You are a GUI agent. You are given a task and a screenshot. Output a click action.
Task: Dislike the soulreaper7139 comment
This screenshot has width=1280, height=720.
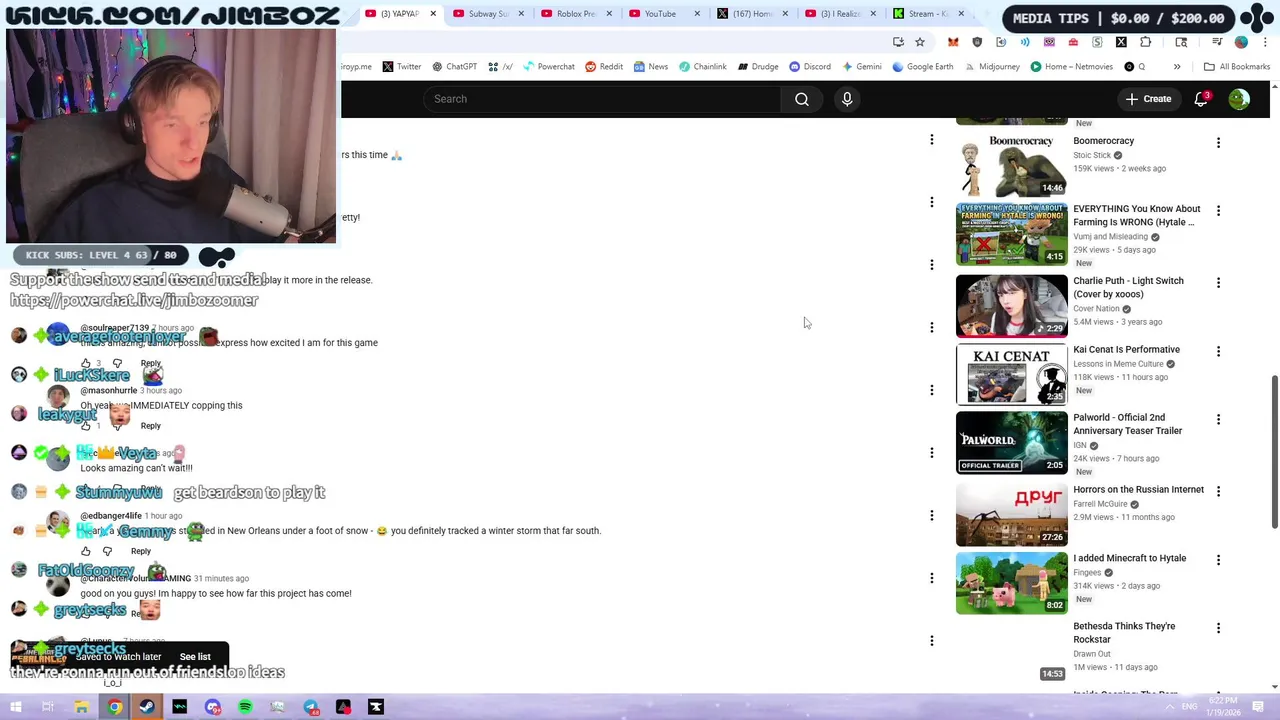point(117,363)
